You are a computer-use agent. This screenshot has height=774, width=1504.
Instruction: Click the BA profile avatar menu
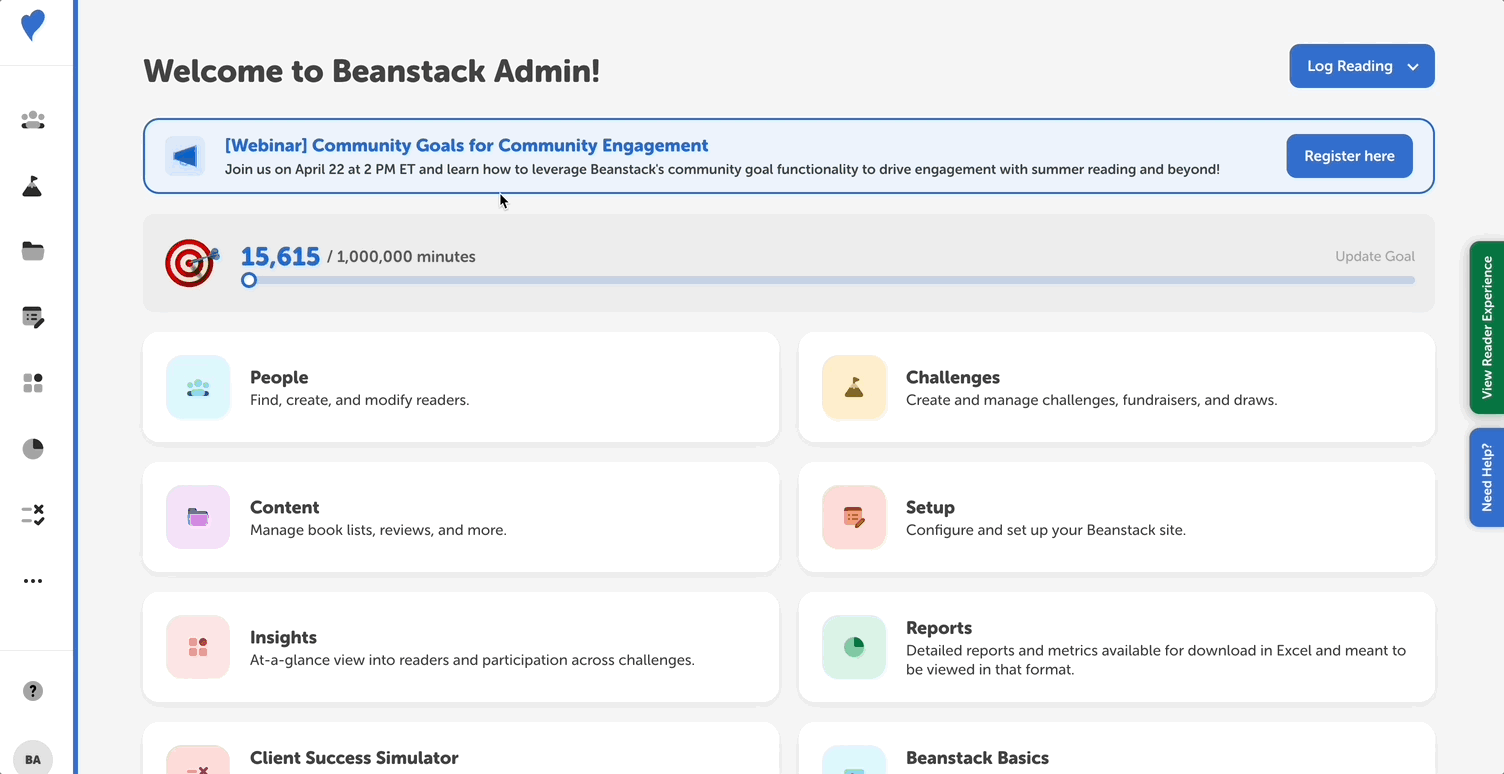tap(33, 757)
